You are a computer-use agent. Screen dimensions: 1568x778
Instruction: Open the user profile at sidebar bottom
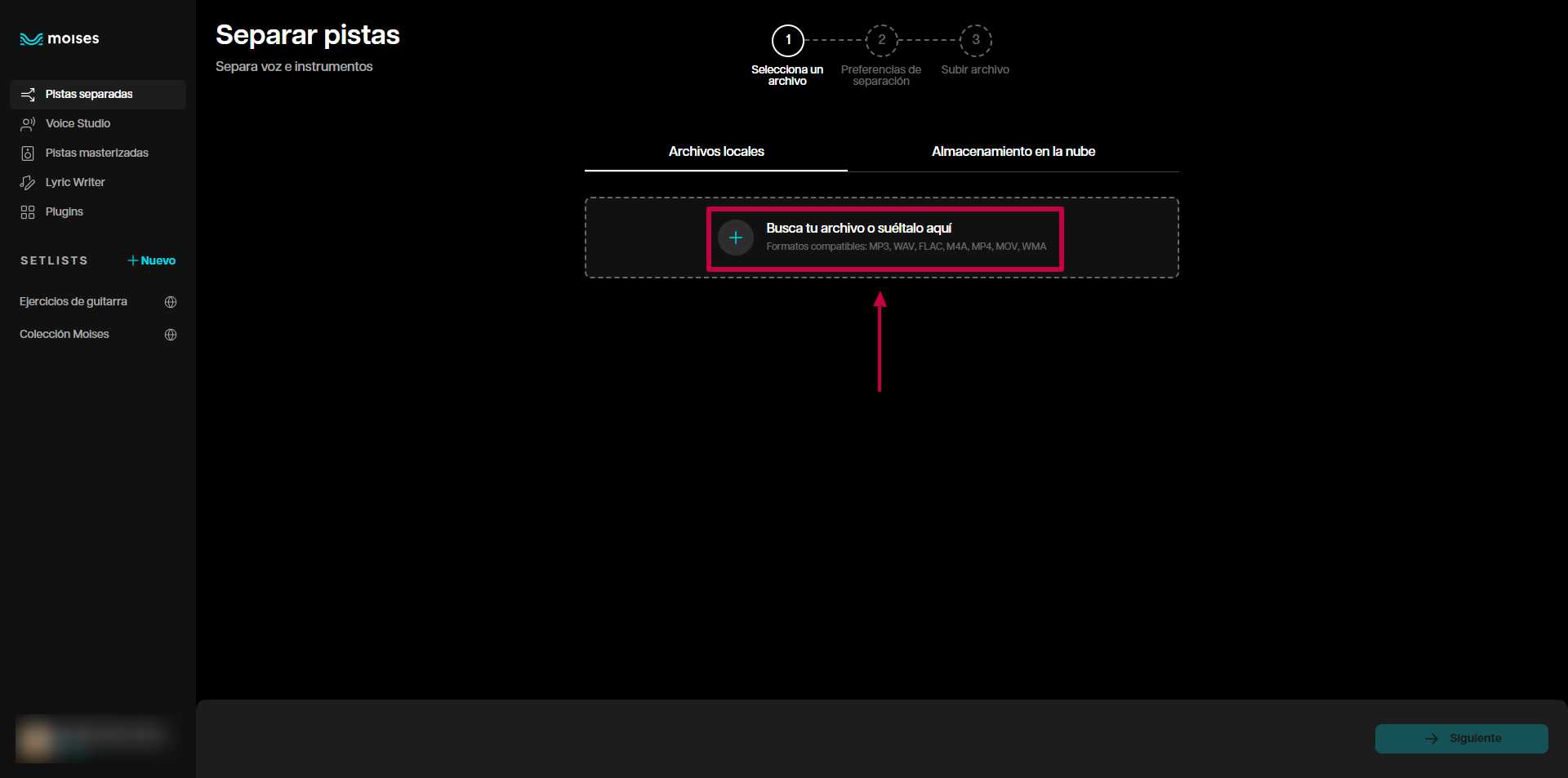pos(91,738)
